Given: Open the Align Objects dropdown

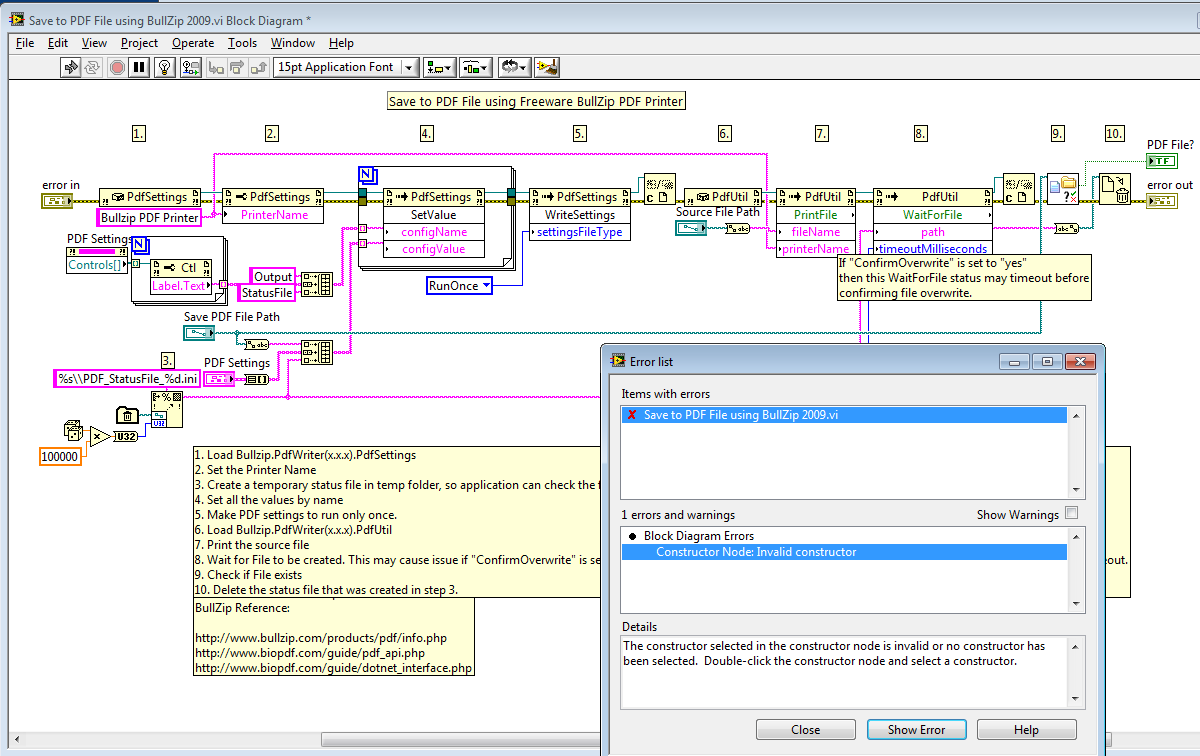Looking at the screenshot, I should (439, 67).
